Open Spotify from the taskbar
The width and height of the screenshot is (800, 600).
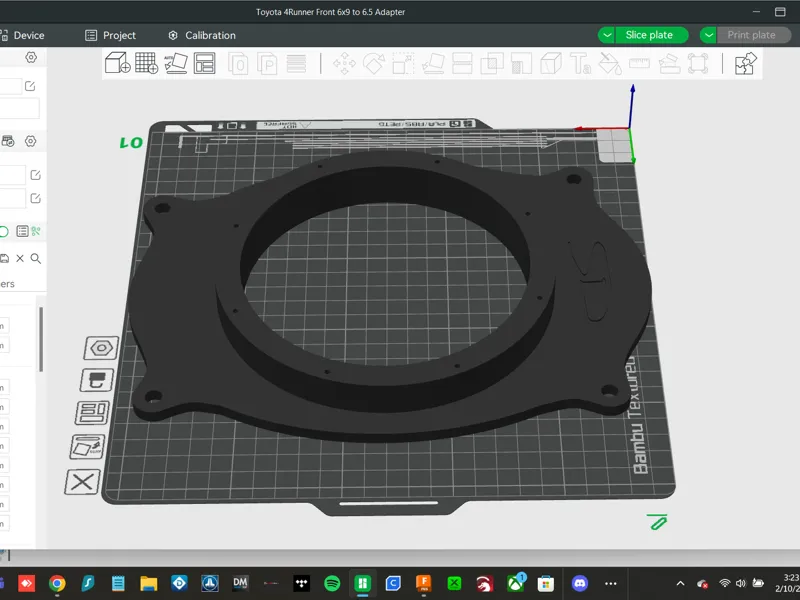pyautogui.click(x=332, y=583)
